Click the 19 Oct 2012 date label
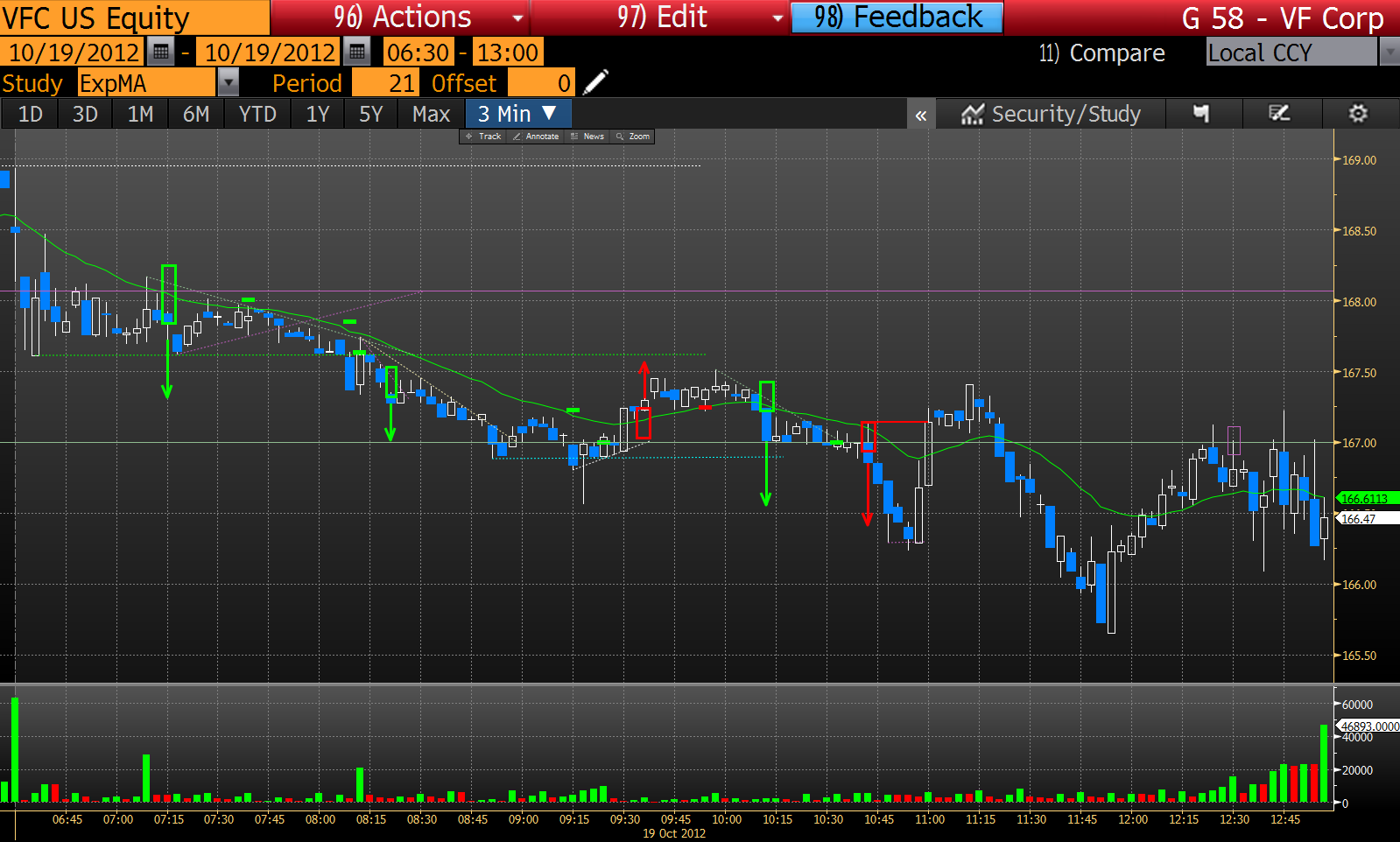This screenshot has width=1400, height=842. [674, 833]
